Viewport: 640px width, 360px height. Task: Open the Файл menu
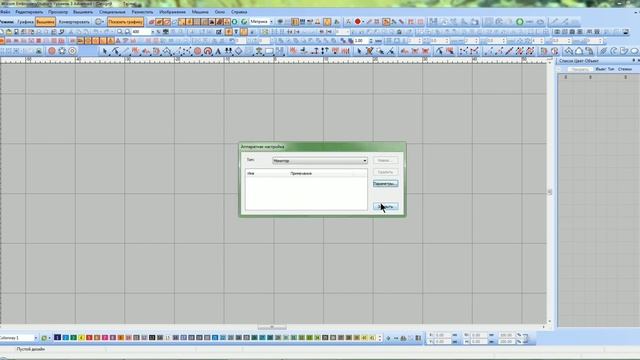coord(5,12)
